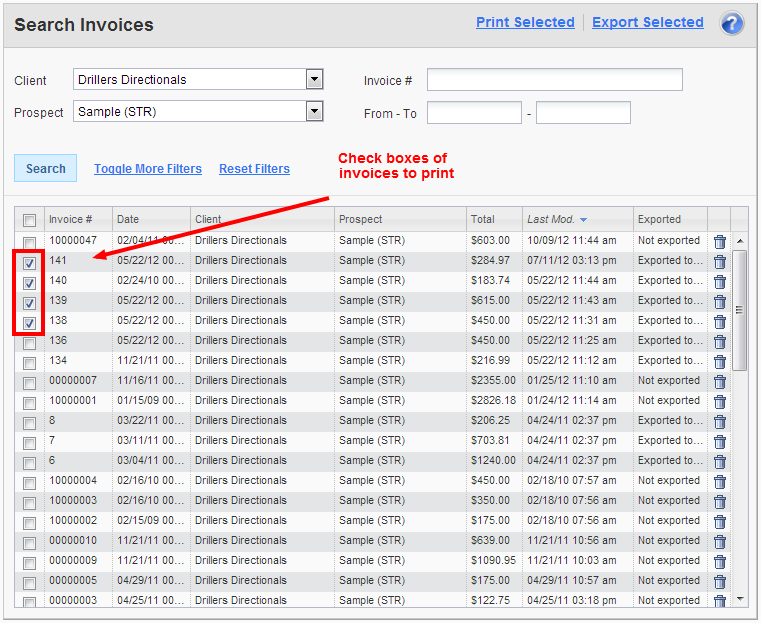Click trash icon for invoice 00000010

tap(720, 541)
